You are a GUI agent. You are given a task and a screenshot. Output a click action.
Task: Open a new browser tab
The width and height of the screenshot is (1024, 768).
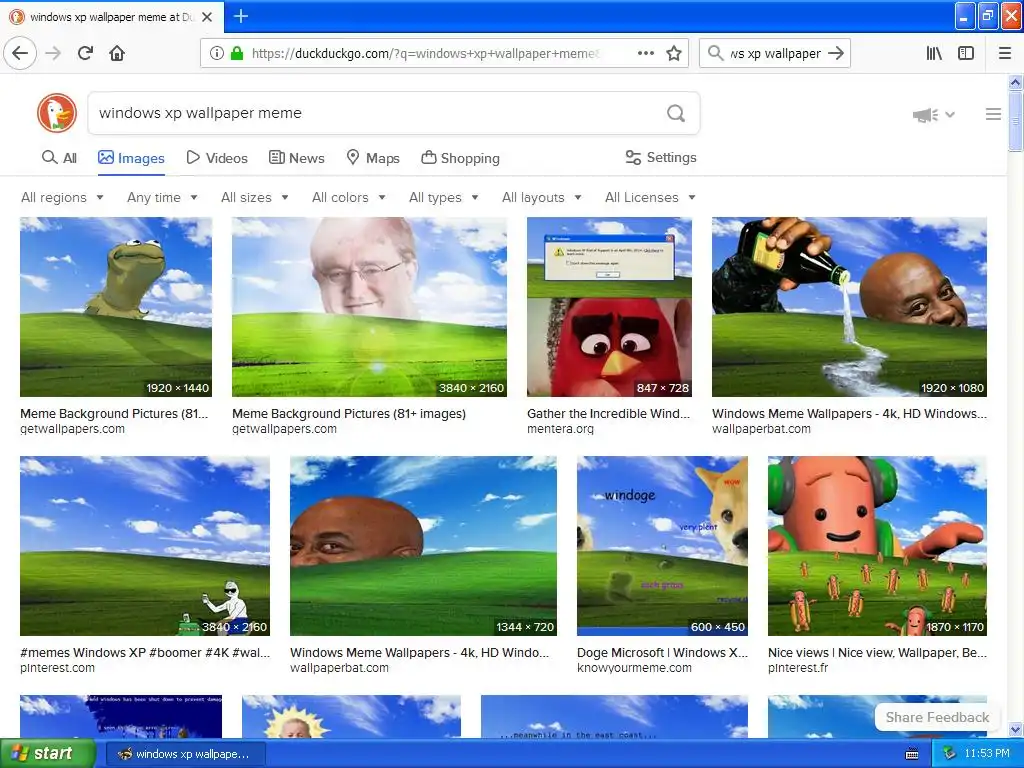click(240, 16)
